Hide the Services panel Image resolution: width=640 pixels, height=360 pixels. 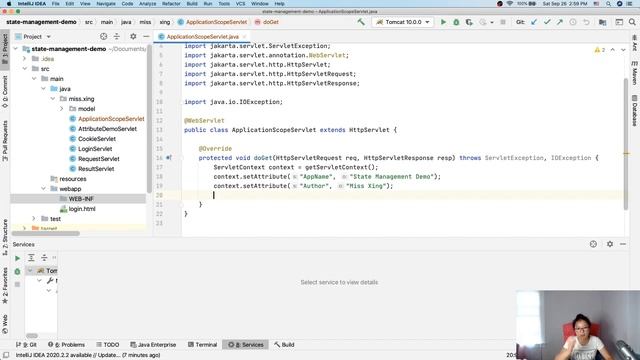point(623,244)
